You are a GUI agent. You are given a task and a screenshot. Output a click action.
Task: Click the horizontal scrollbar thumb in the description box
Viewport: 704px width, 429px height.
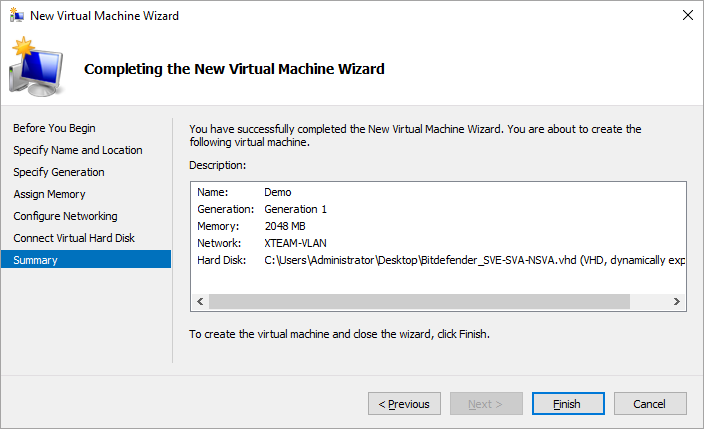[x=419, y=301]
